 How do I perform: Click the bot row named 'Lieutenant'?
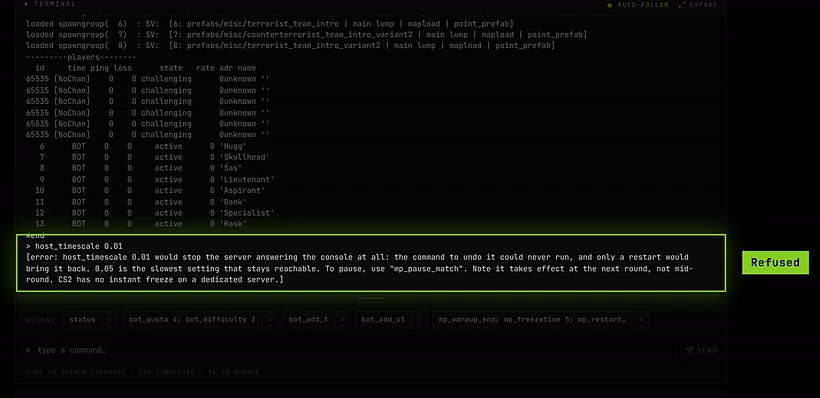pyautogui.click(x=156, y=179)
